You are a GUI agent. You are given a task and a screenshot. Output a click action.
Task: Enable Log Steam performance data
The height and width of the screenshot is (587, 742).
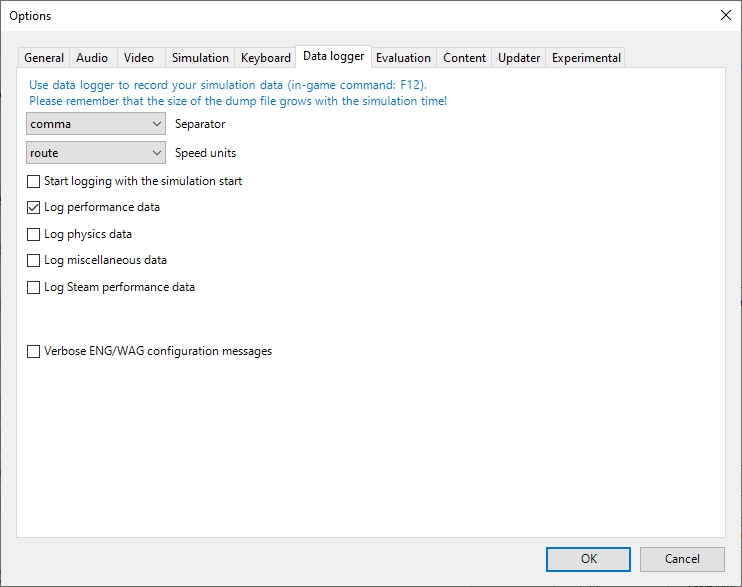tap(34, 287)
